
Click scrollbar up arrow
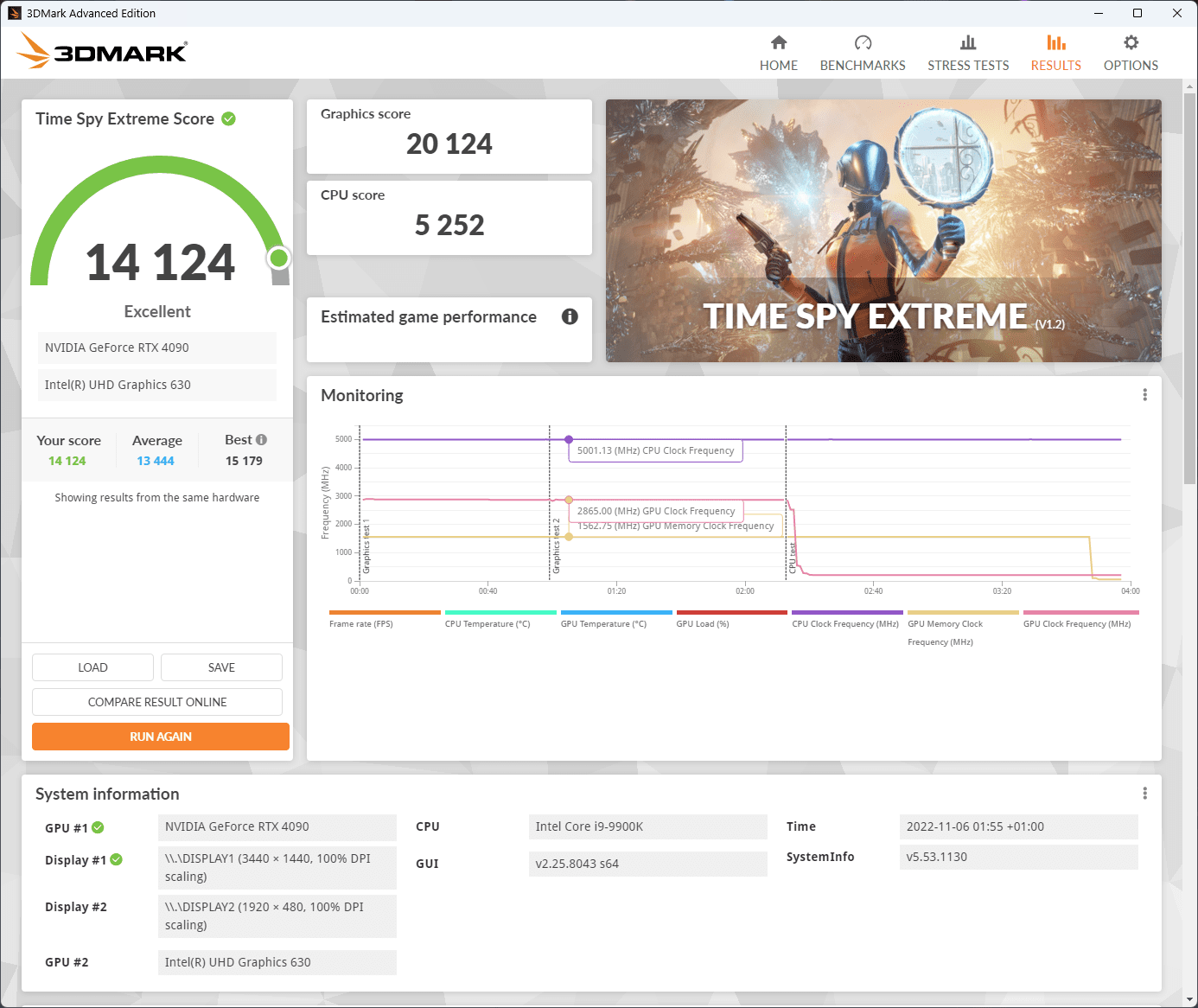click(x=1189, y=86)
